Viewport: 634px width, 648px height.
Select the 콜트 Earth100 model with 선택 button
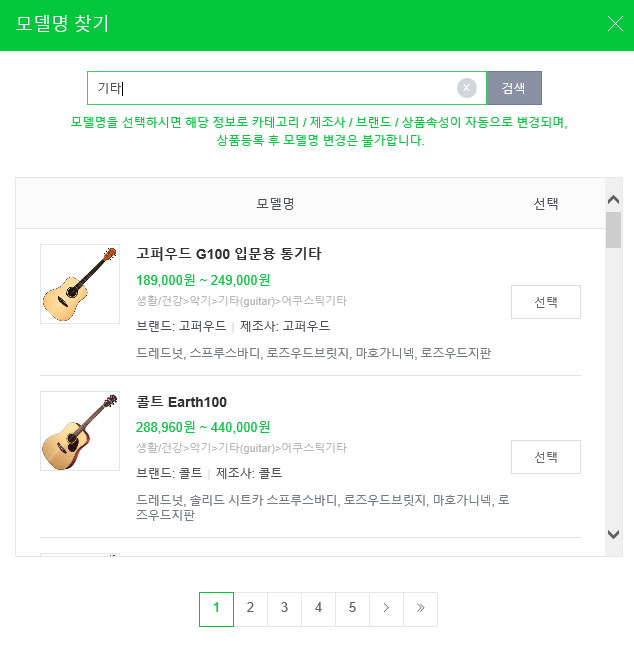click(x=545, y=457)
